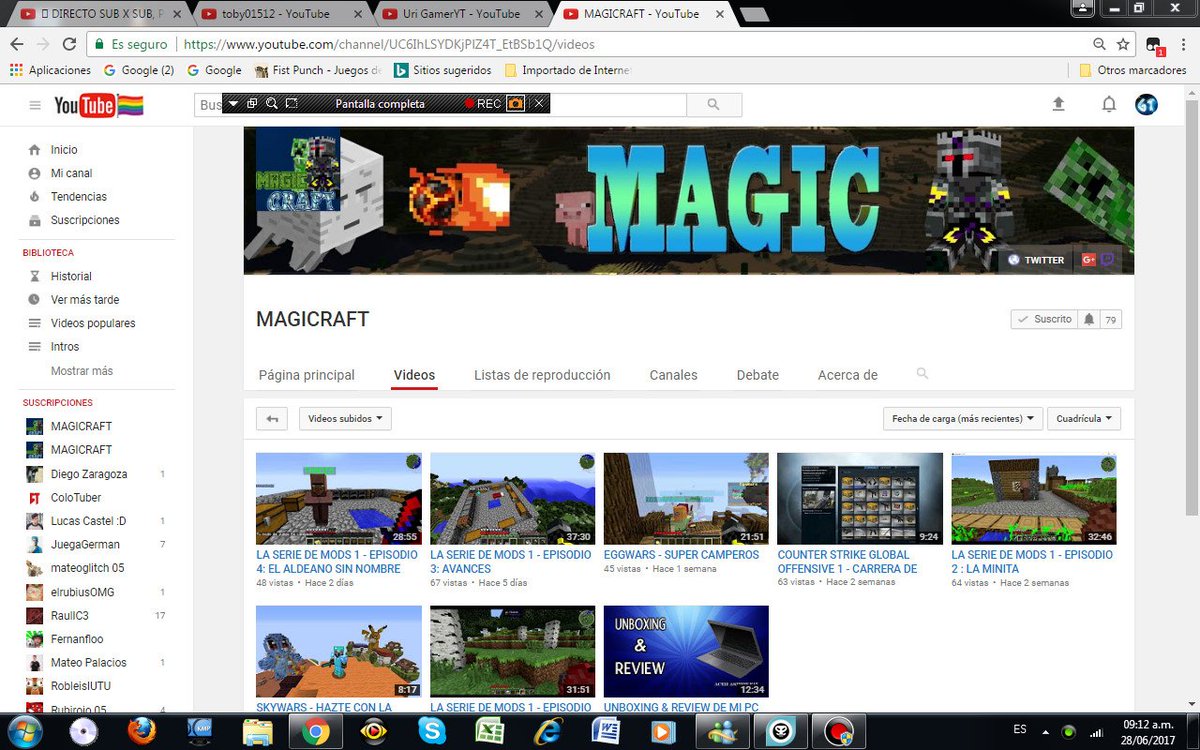Viewport: 1200px width, 750px height.
Task: Open video title EPISODIO 2 : LA MINITA
Action: tap(1031, 561)
